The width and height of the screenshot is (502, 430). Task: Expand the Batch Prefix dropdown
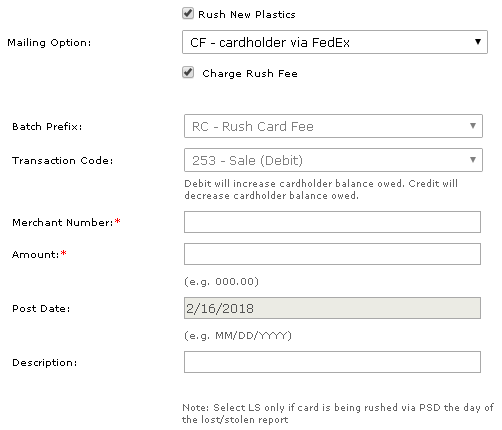coord(333,126)
